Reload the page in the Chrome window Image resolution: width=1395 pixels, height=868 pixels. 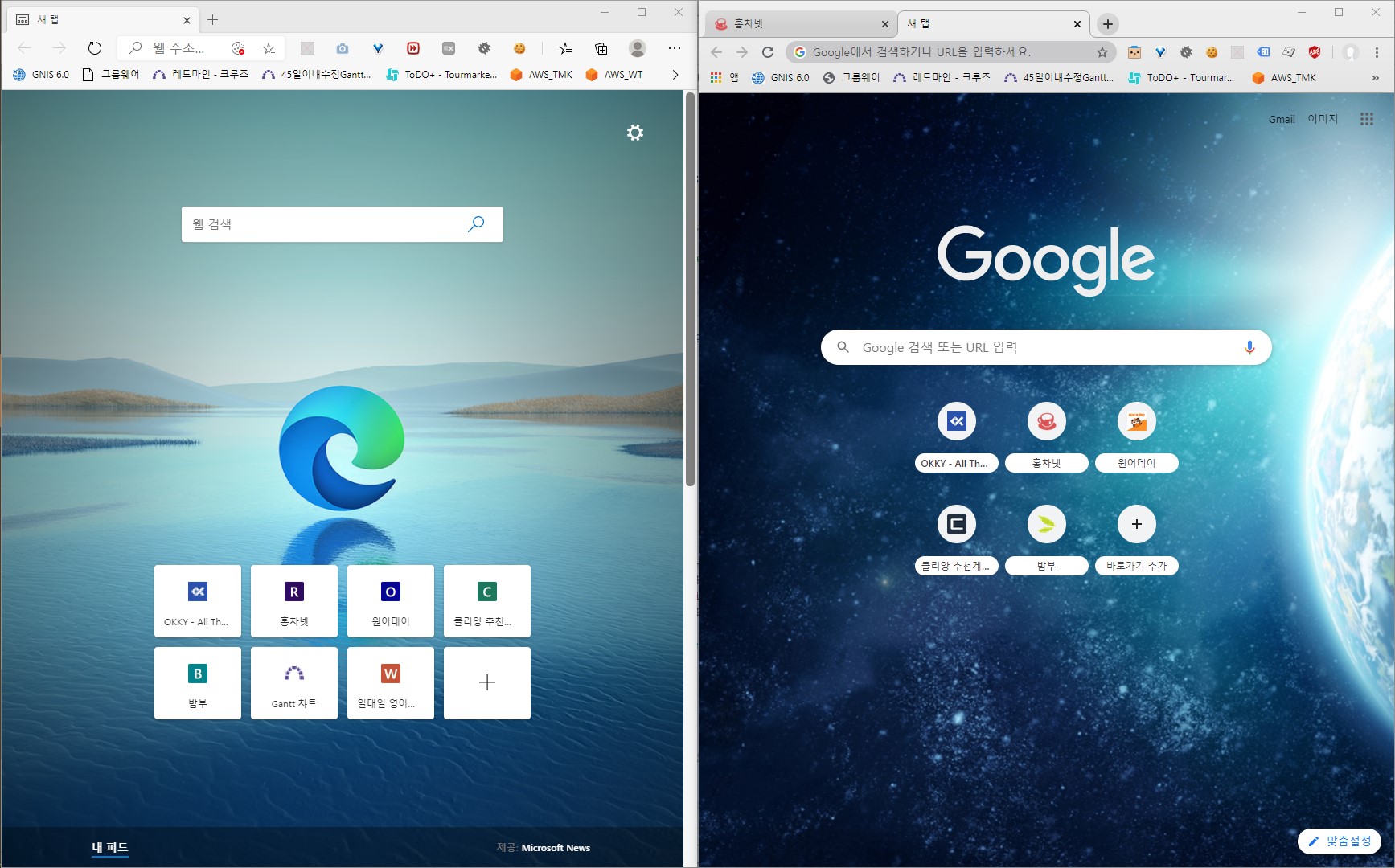pyautogui.click(x=768, y=52)
